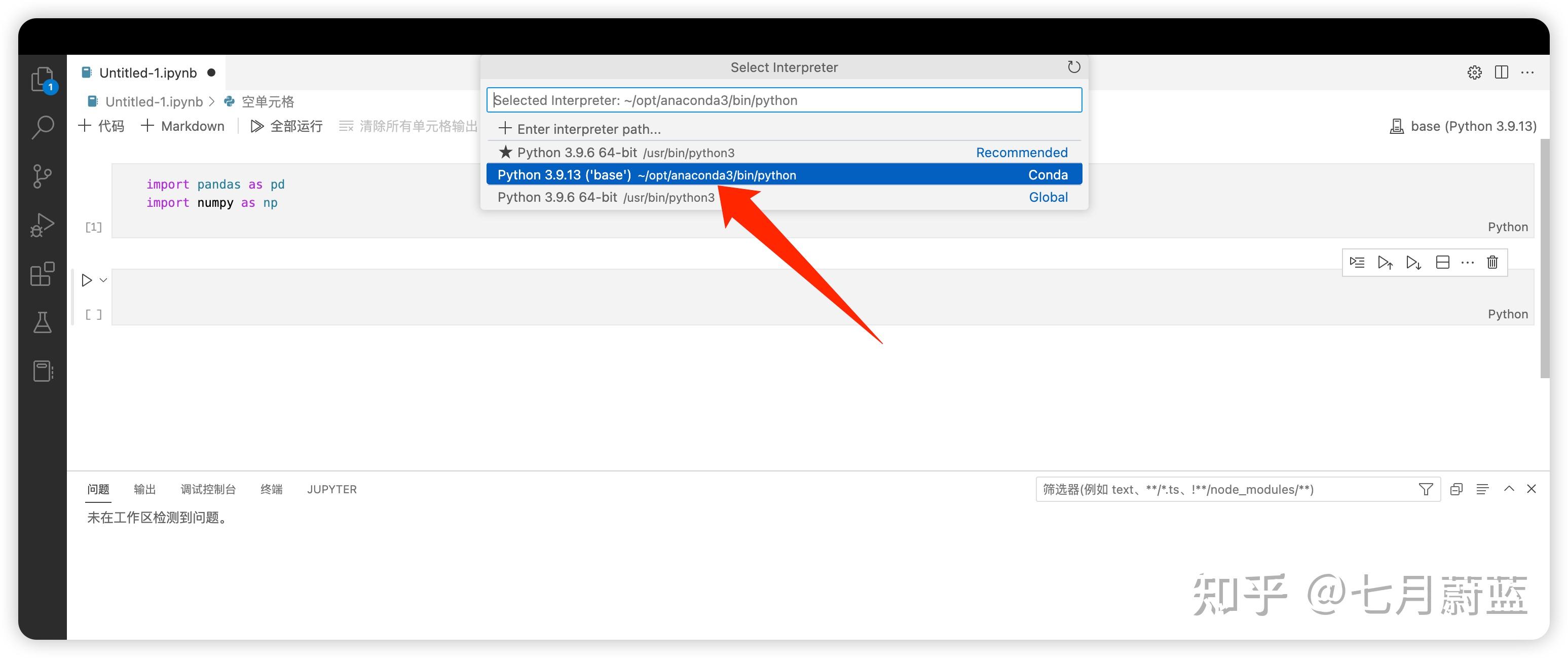Open the Testing flask icon

pyautogui.click(x=42, y=322)
